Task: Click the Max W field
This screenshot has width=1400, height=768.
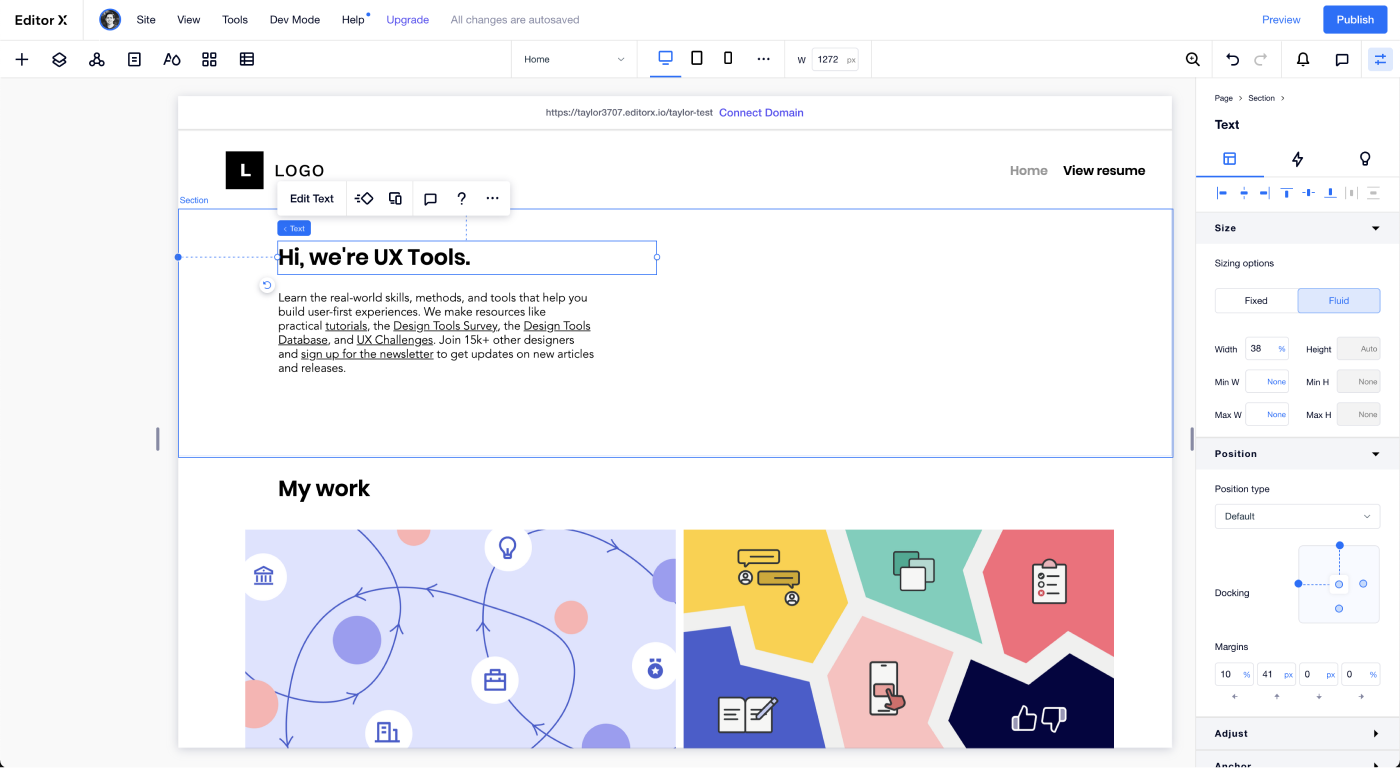Action: [1267, 414]
